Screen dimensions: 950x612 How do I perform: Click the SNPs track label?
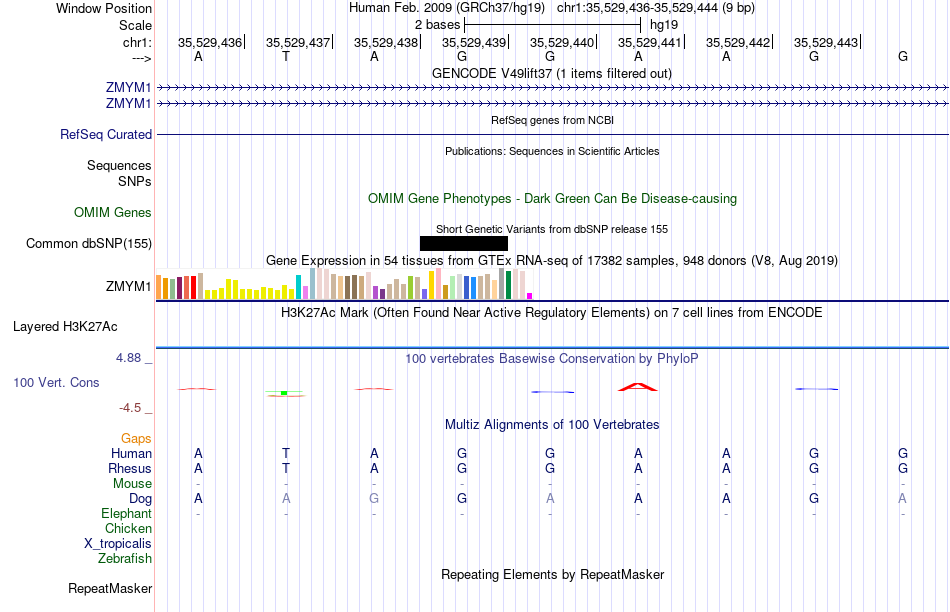(x=135, y=181)
